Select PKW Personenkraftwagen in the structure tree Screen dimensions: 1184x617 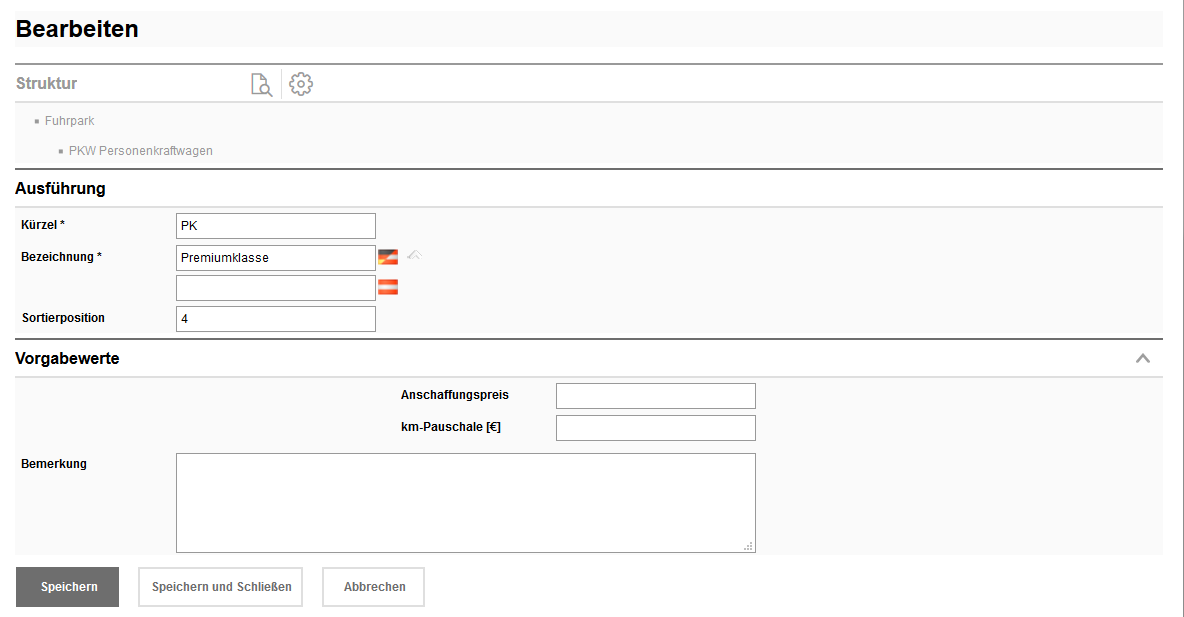140,151
